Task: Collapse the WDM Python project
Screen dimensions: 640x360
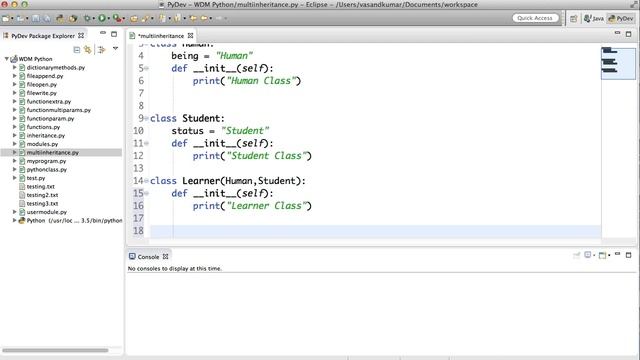Action: pyautogui.click(x=7, y=59)
